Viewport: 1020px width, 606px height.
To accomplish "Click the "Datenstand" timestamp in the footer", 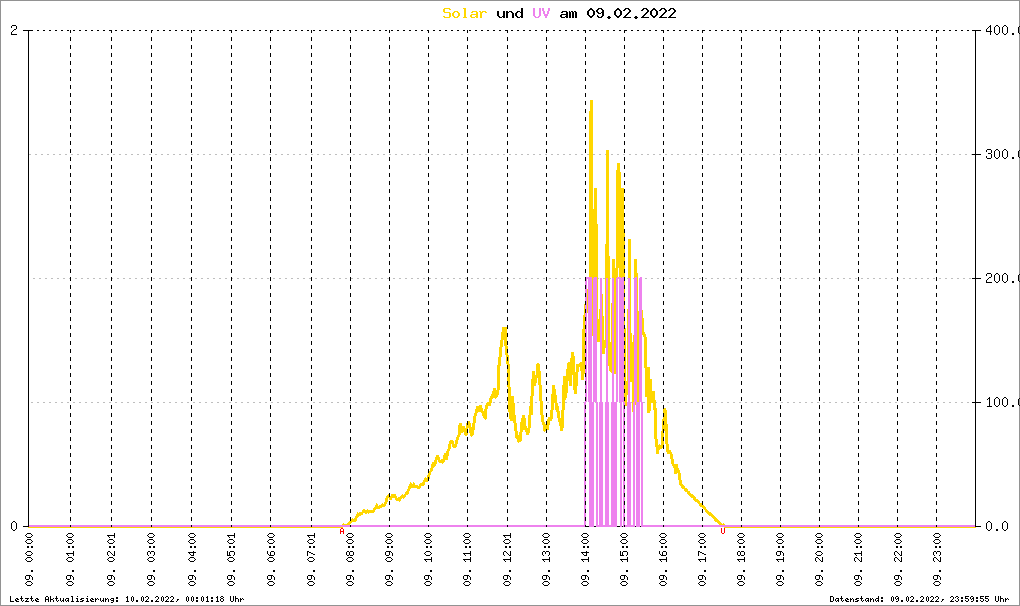I will click(919, 599).
